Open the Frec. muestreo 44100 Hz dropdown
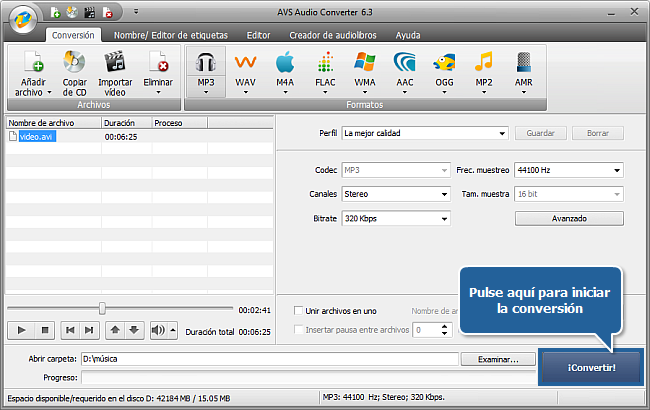650x410 pixels. click(568, 170)
